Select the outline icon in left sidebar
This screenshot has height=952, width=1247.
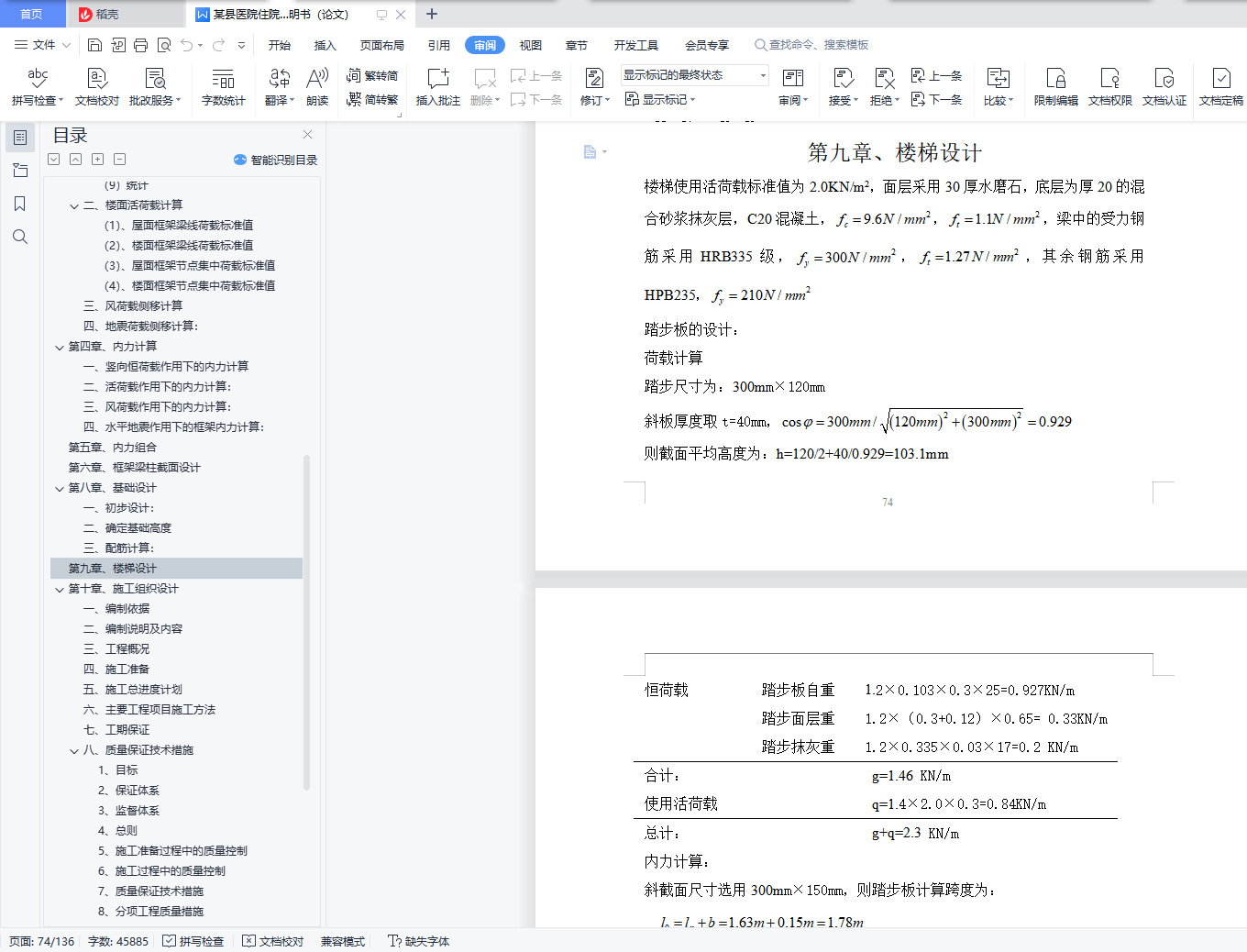click(20, 138)
